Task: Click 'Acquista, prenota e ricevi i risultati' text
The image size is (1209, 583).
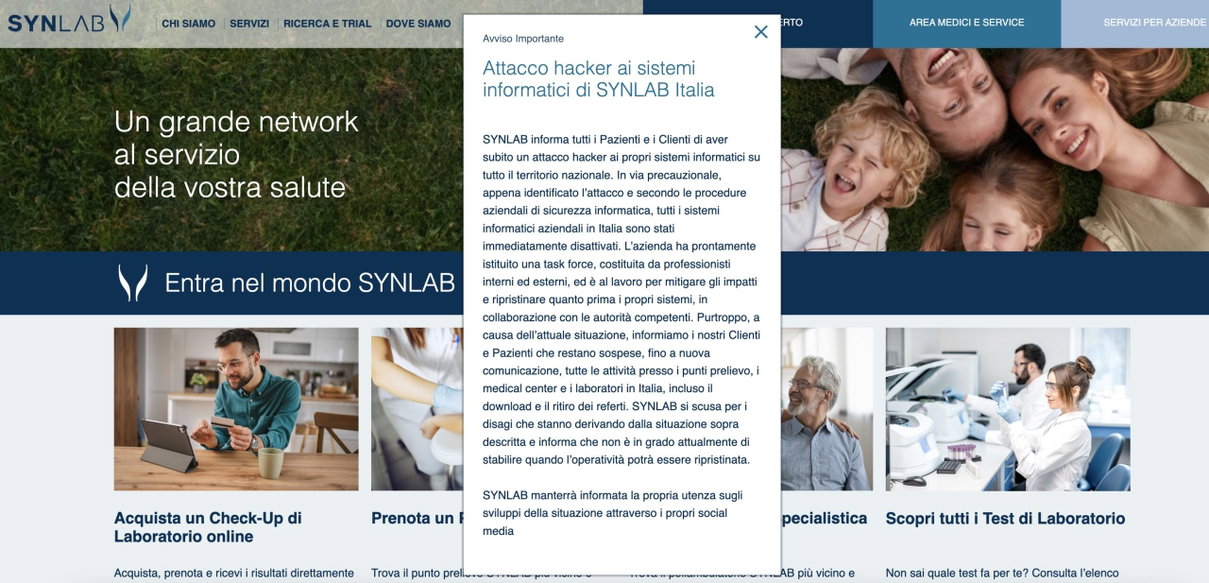Action: click(234, 573)
